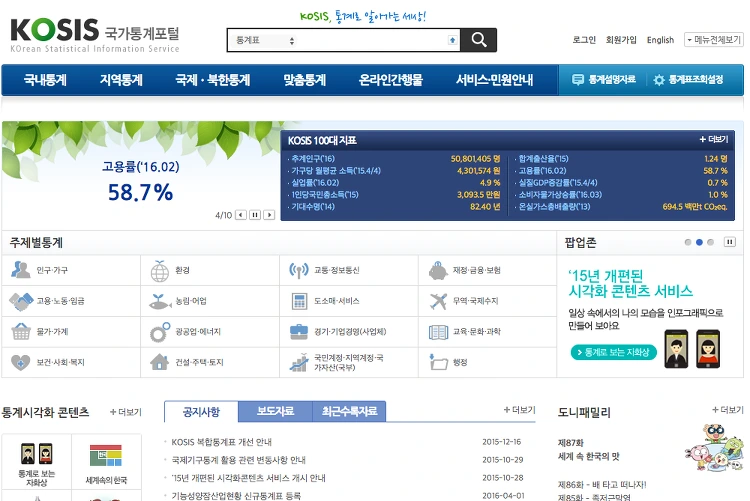Screen dimensions: 750x501
Task: Open the 물가·가계 basket icon
Action: click(x=21, y=332)
